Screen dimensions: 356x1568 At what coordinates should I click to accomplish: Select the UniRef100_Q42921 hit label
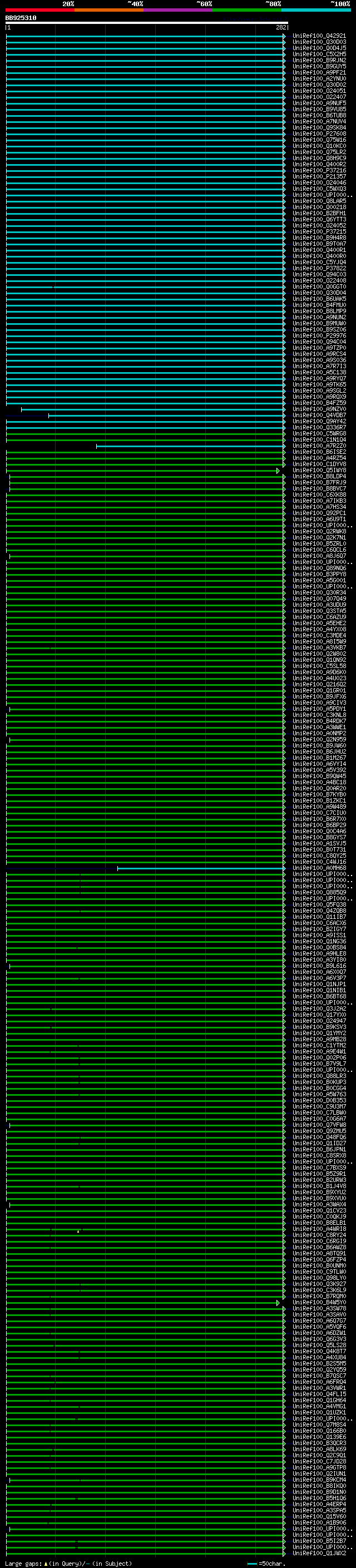point(319,36)
